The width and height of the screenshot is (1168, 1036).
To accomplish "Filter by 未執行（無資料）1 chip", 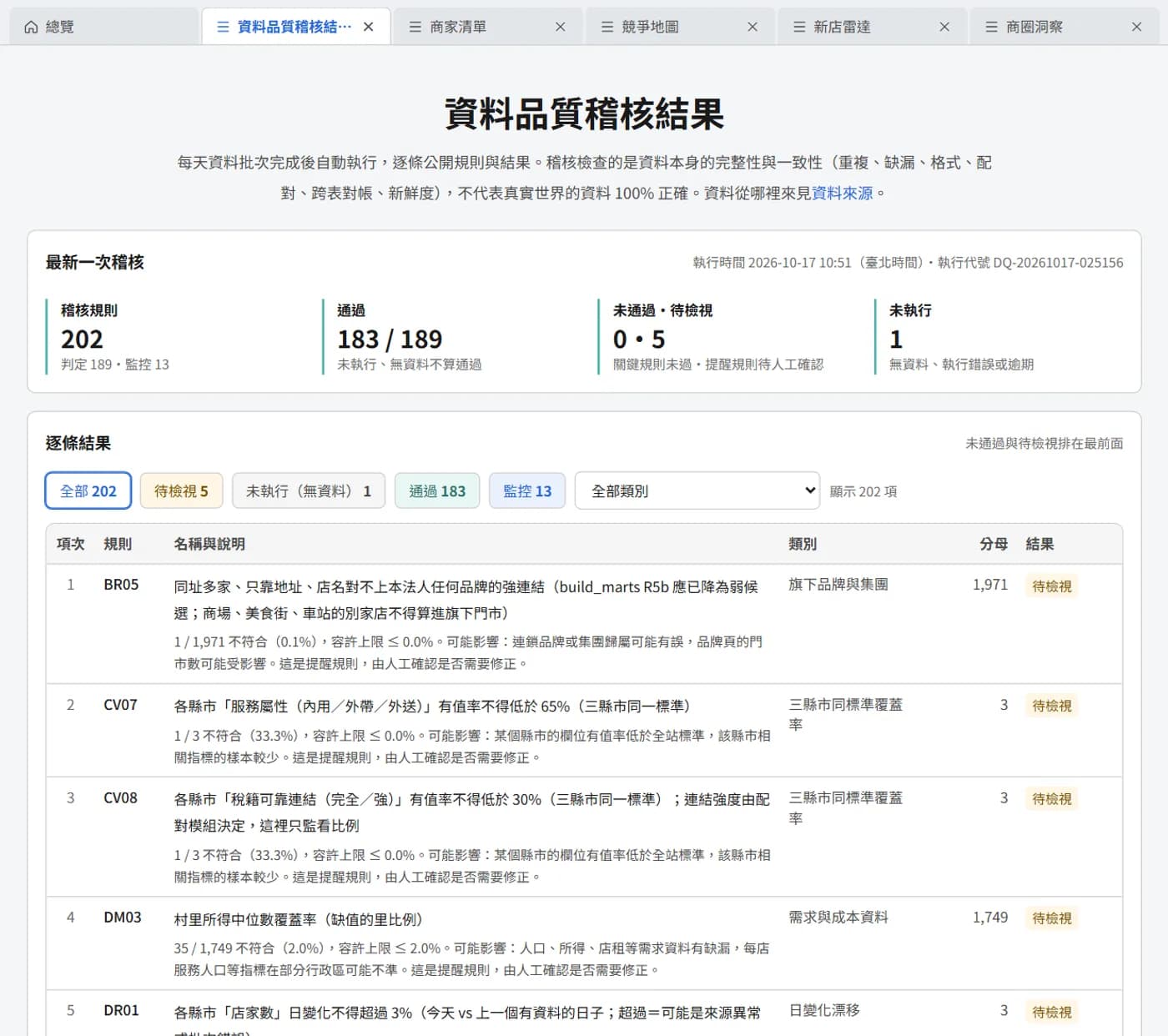I will [x=309, y=491].
